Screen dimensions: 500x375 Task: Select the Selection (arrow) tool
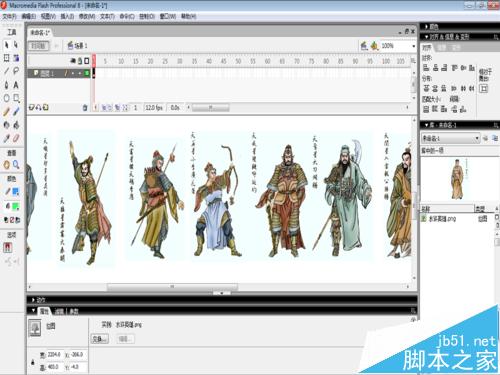(x=7, y=45)
